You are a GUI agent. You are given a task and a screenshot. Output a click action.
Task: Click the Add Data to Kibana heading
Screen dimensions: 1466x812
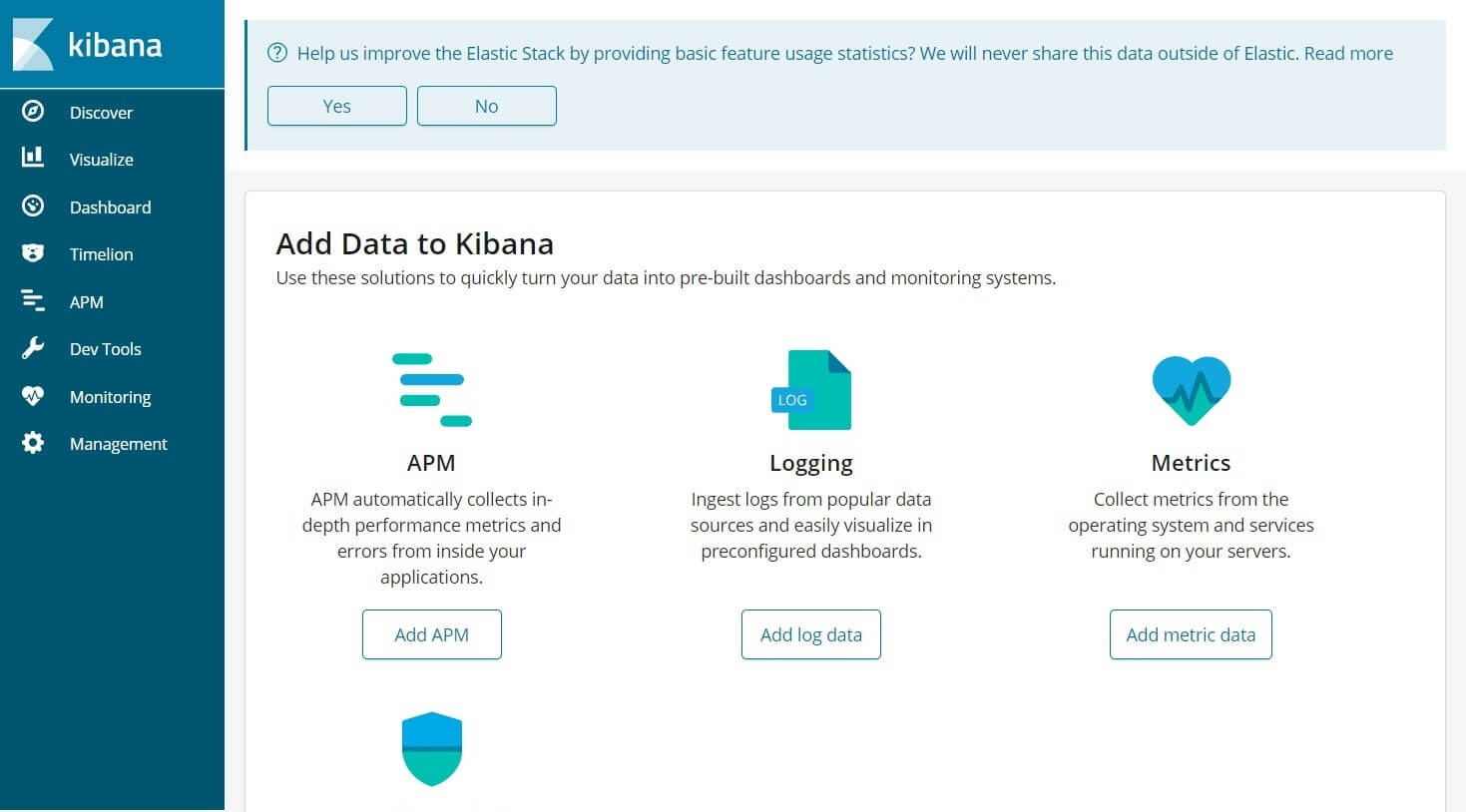(x=415, y=243)
